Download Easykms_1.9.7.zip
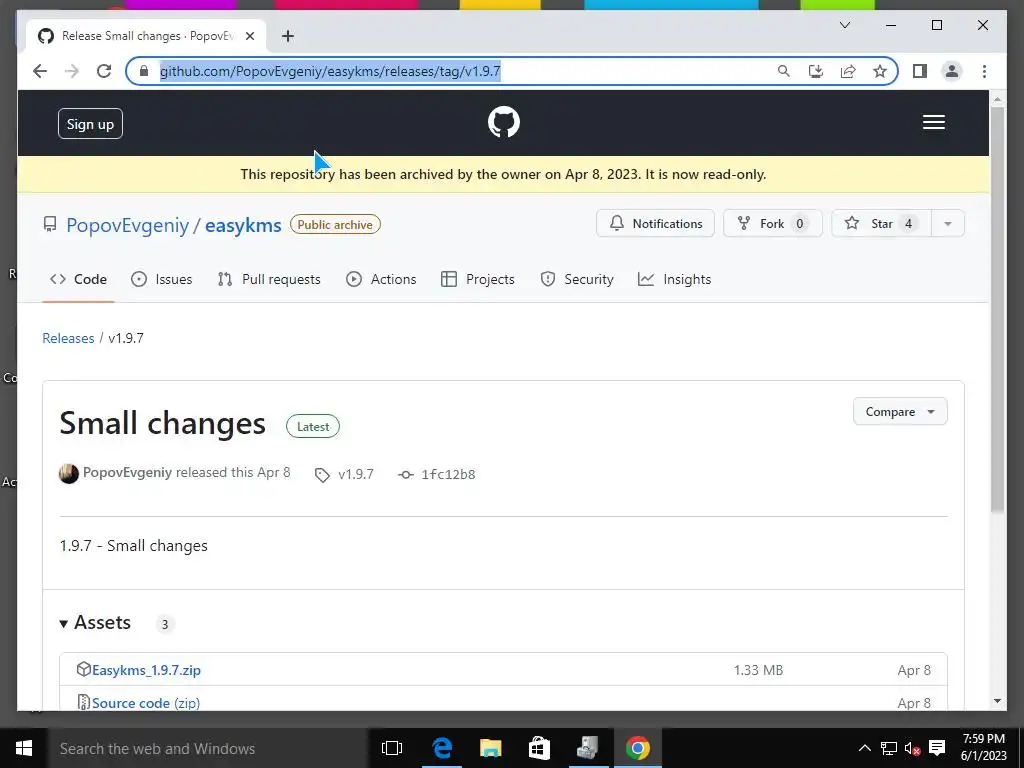1024x768 pixels. (146, 670)
